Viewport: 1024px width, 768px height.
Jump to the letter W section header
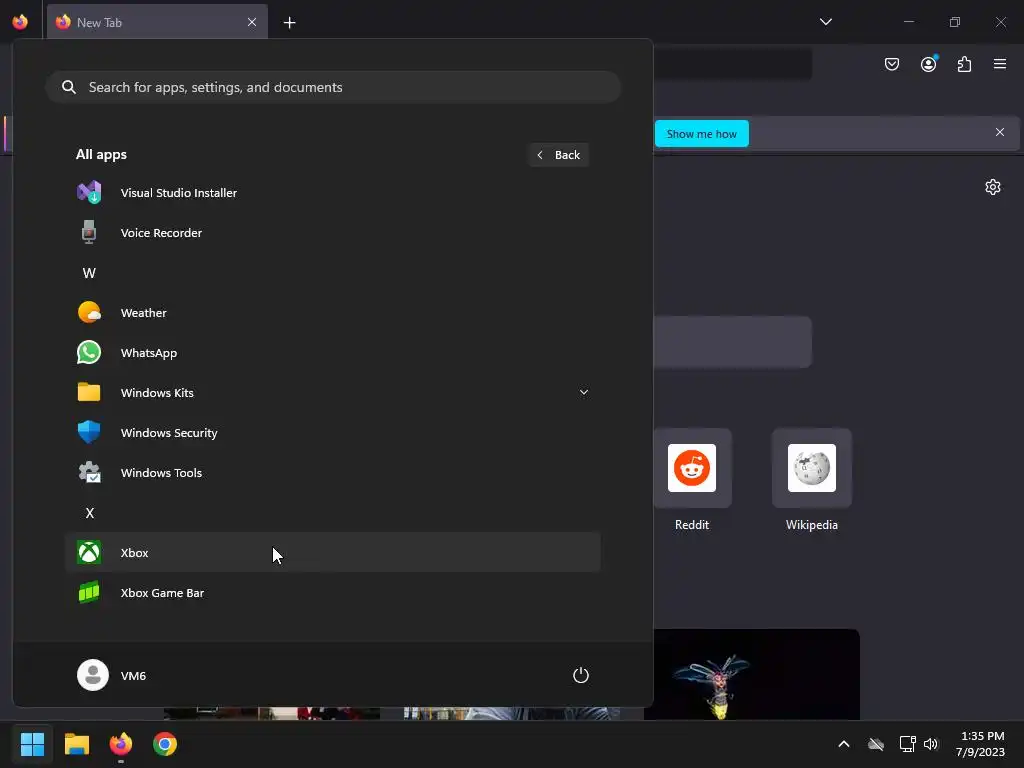(x=89, y=273)
